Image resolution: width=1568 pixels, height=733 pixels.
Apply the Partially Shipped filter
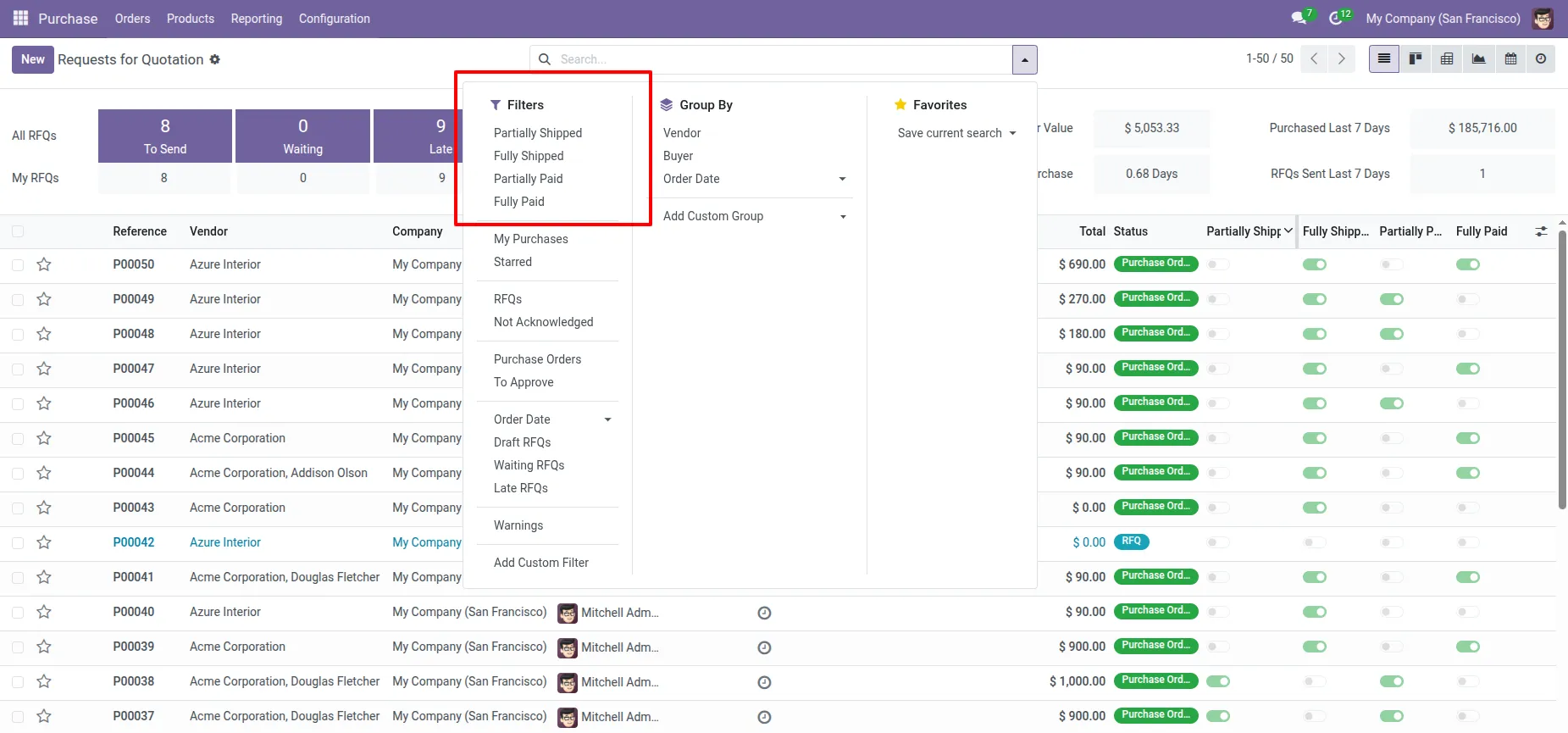(538, 133)
